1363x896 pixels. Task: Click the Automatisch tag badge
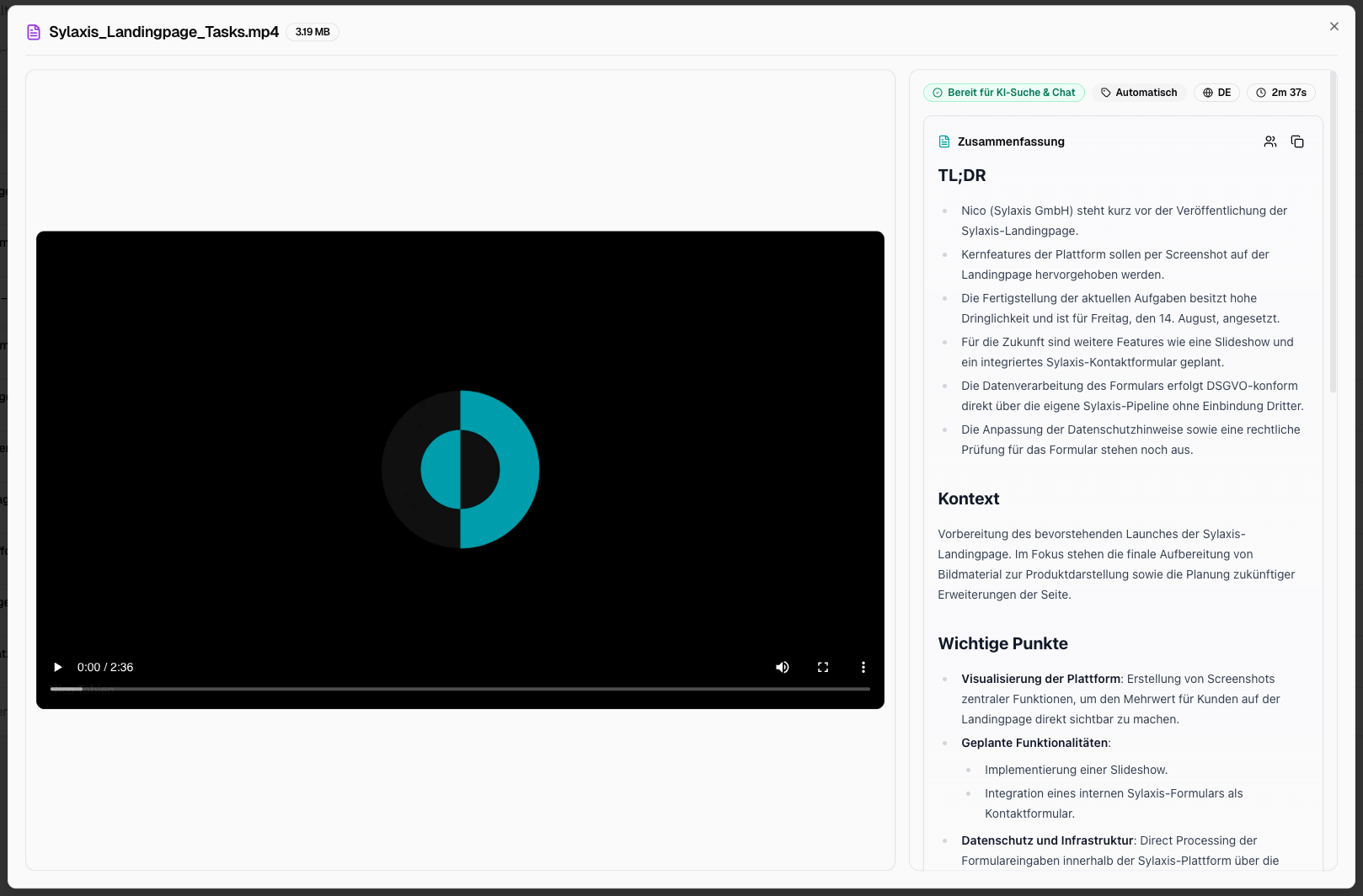[1139, 93]
